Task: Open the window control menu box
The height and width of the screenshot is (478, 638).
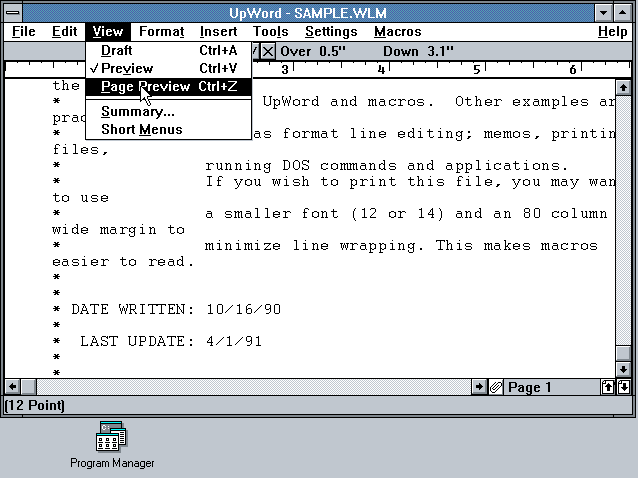Action: pyautogui.click(x=13, y=13)
